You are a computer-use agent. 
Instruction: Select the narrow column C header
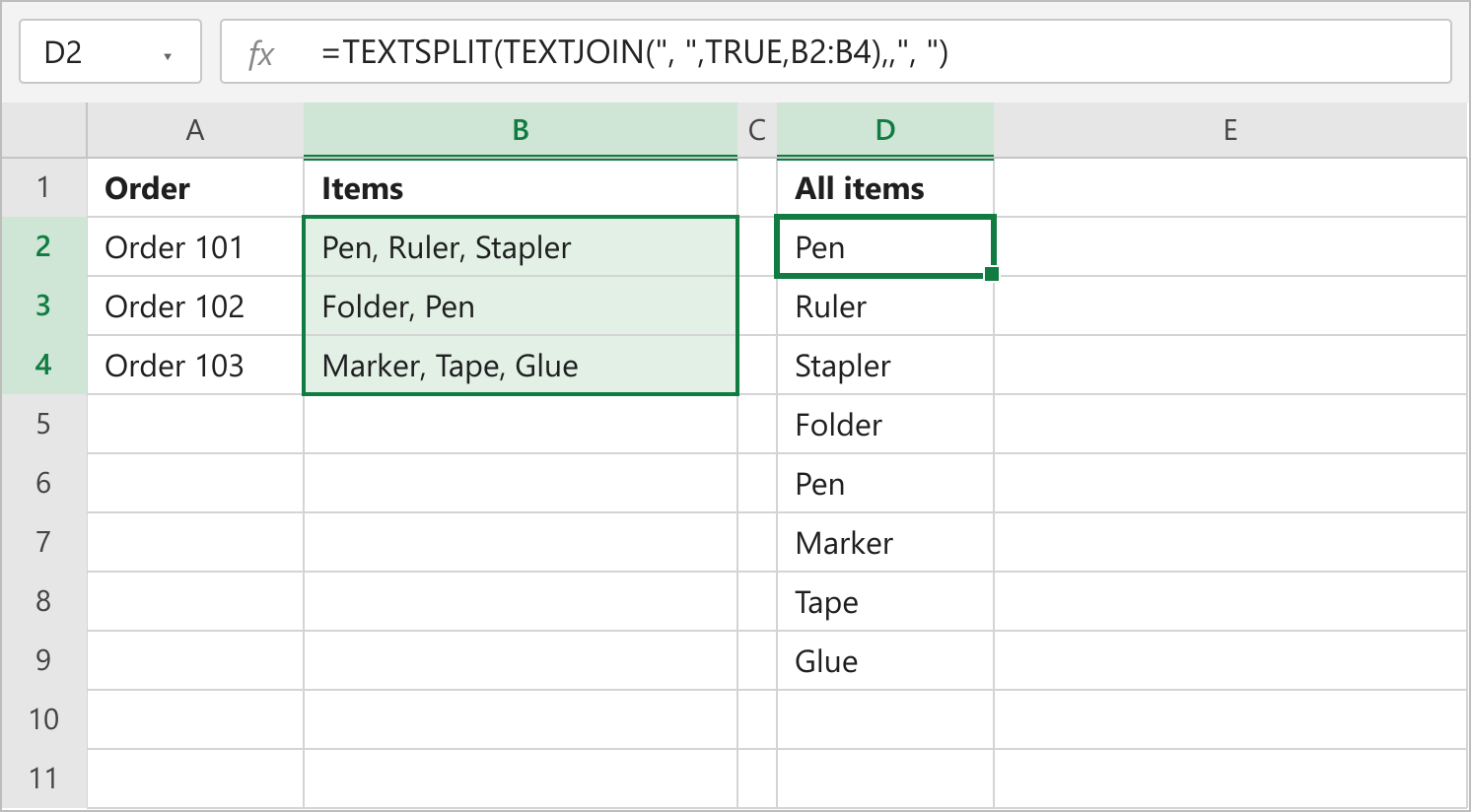tap(757, 130)
